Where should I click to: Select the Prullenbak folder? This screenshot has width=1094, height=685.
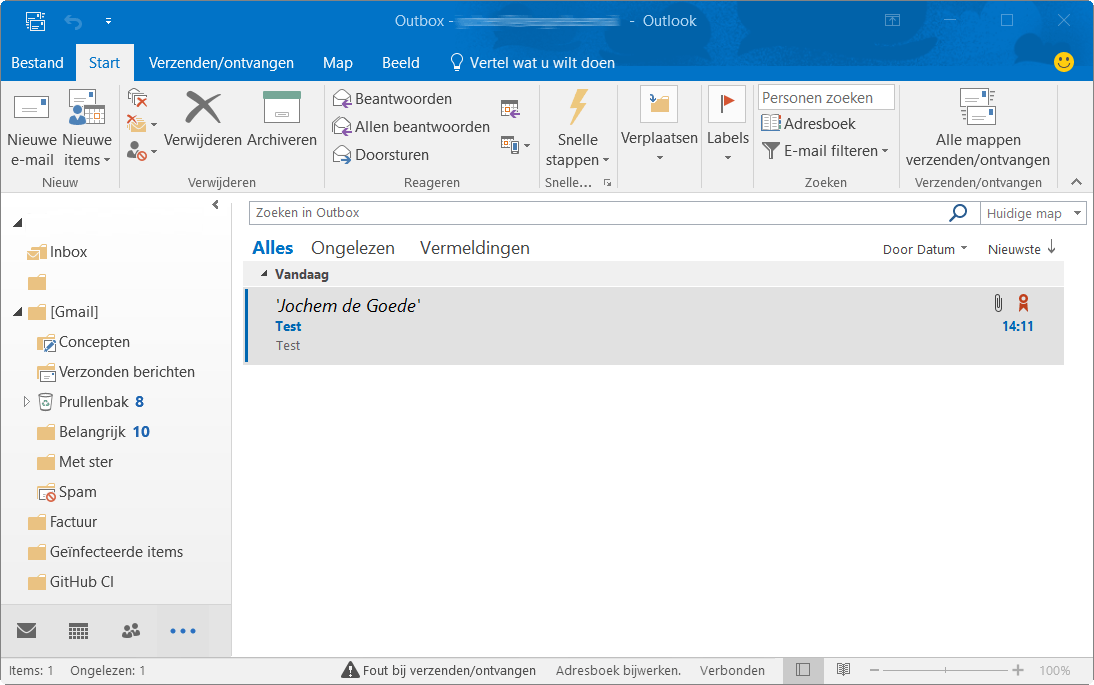click(93, 402)
